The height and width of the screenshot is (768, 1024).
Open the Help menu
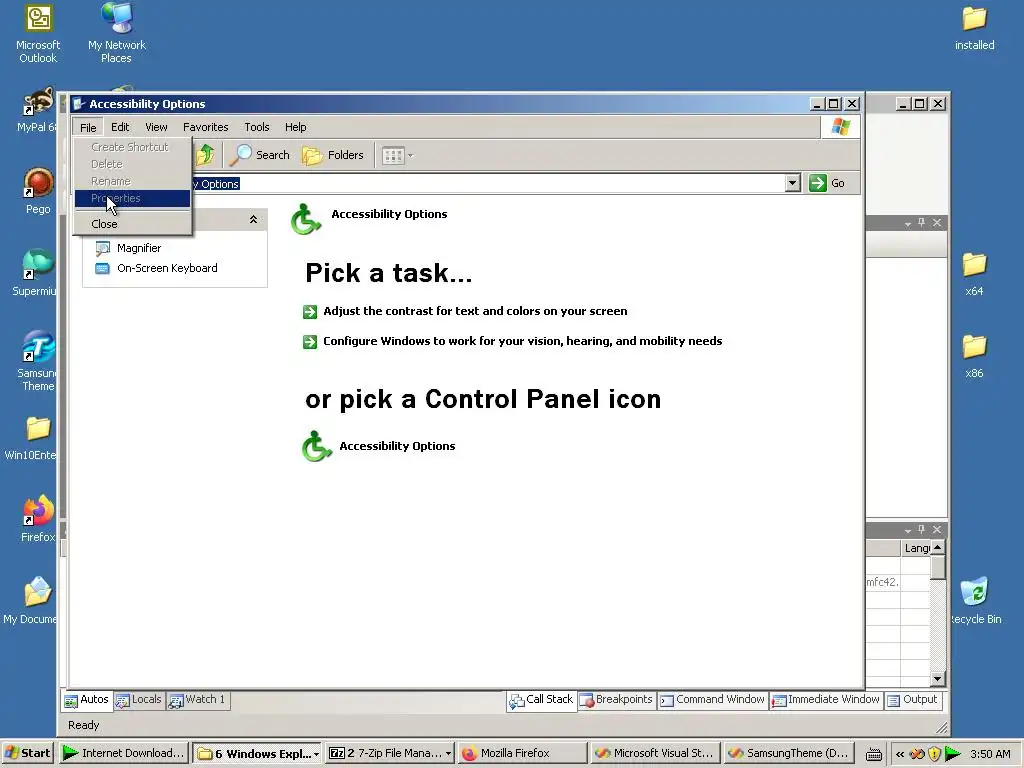tap(295, 127)
